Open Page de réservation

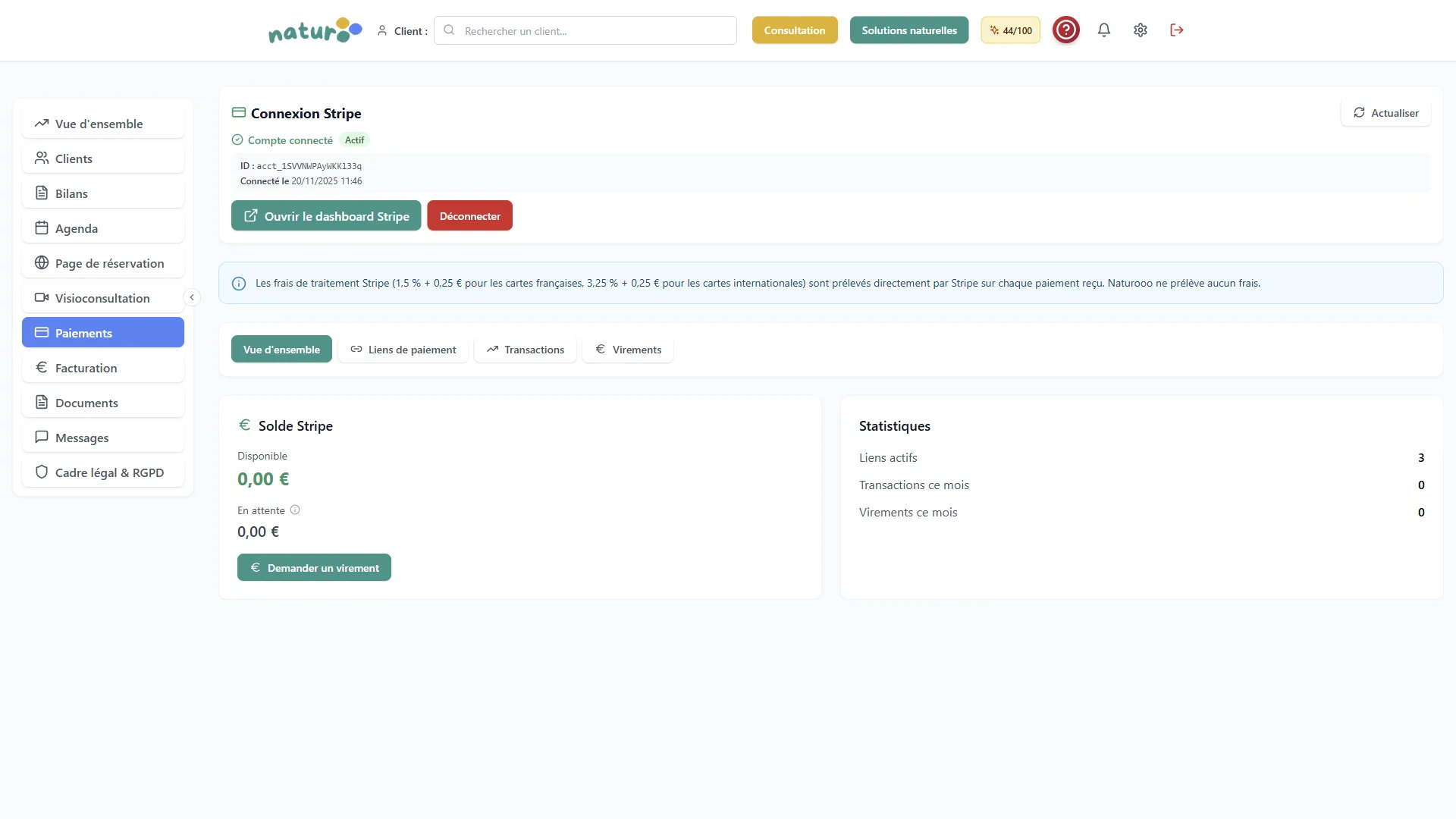pyautogui.click(x=103, y=263)
